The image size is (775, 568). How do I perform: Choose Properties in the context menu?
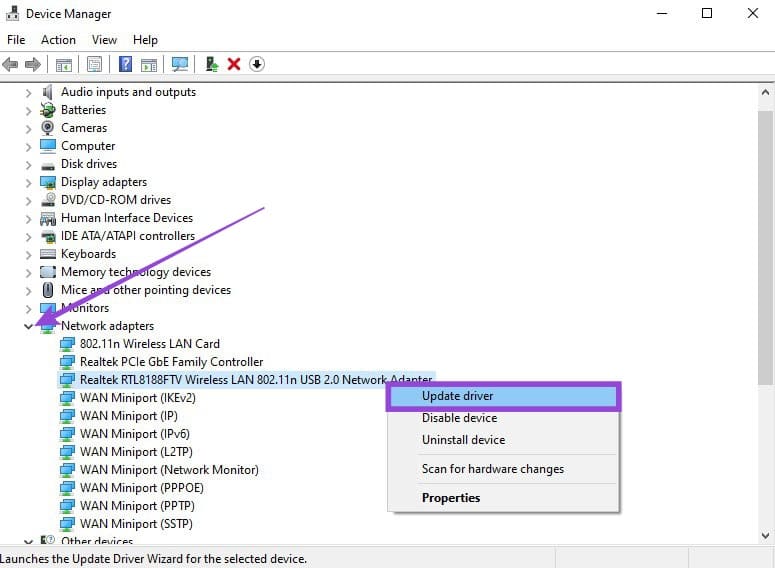click(x=503, y=498)
